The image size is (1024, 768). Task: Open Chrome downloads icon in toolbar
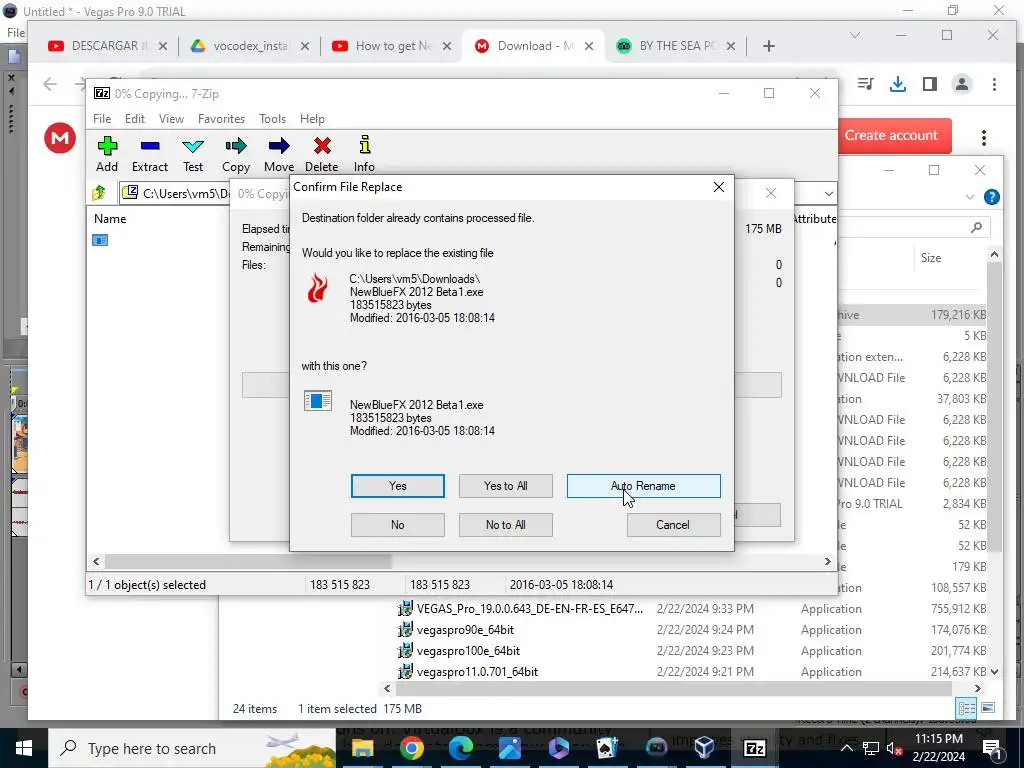click(x=898, y=84)
